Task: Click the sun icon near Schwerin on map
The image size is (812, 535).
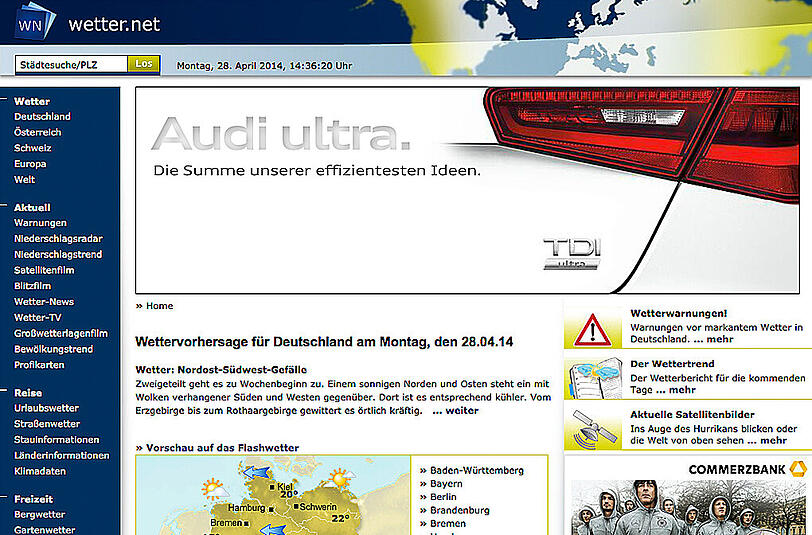Action: point(340,478)
